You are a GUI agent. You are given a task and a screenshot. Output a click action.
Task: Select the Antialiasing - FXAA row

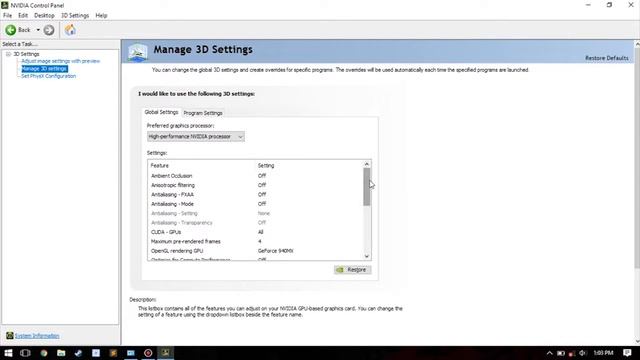click(x=256, y=194)
